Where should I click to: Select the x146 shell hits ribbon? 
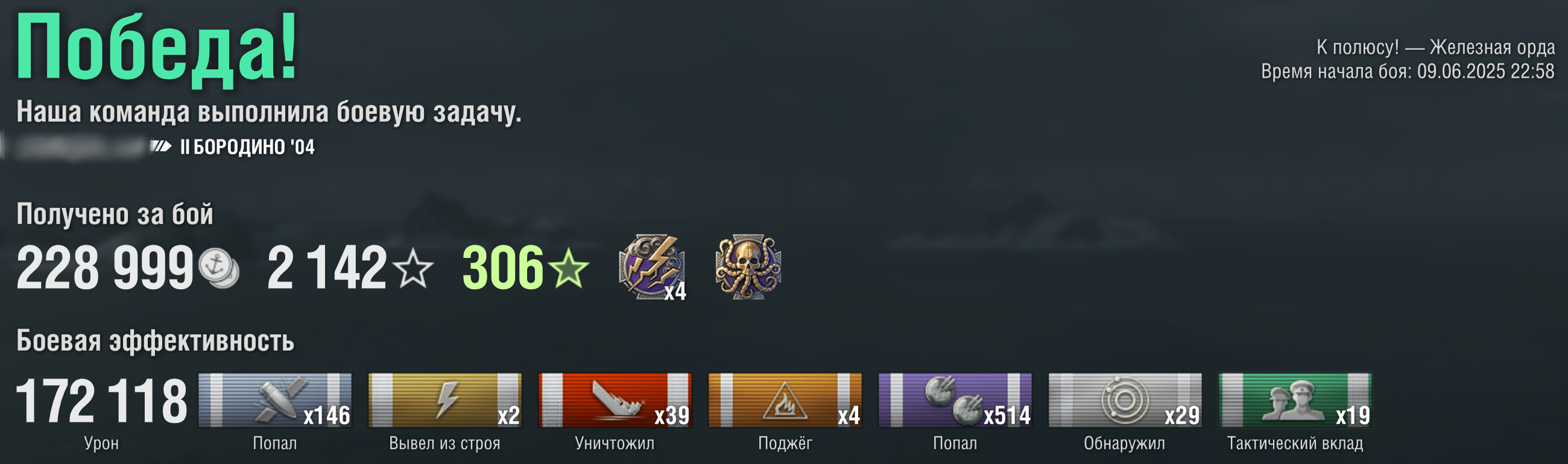(274, 400)
